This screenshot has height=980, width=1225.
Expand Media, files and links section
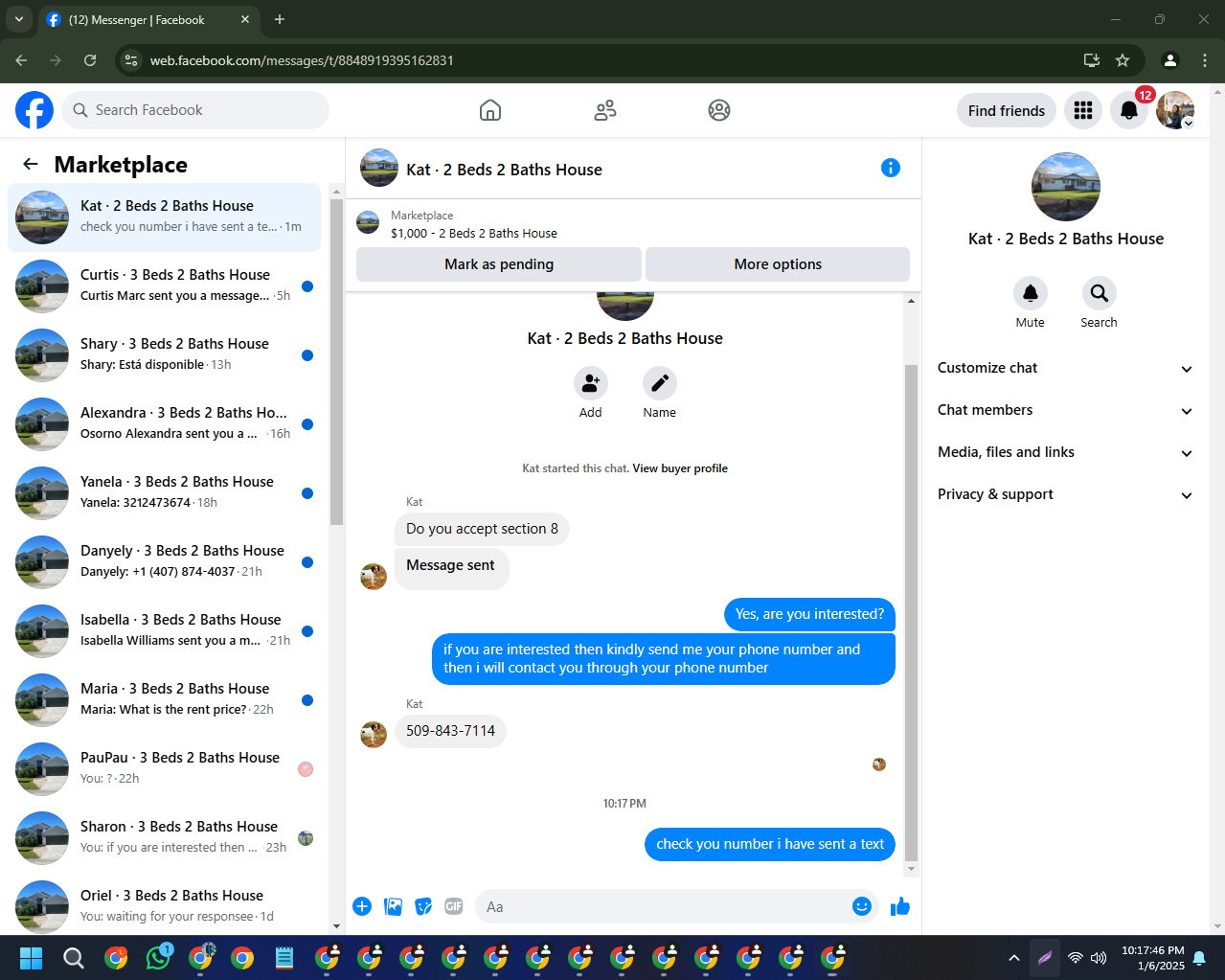[1065, 452]
